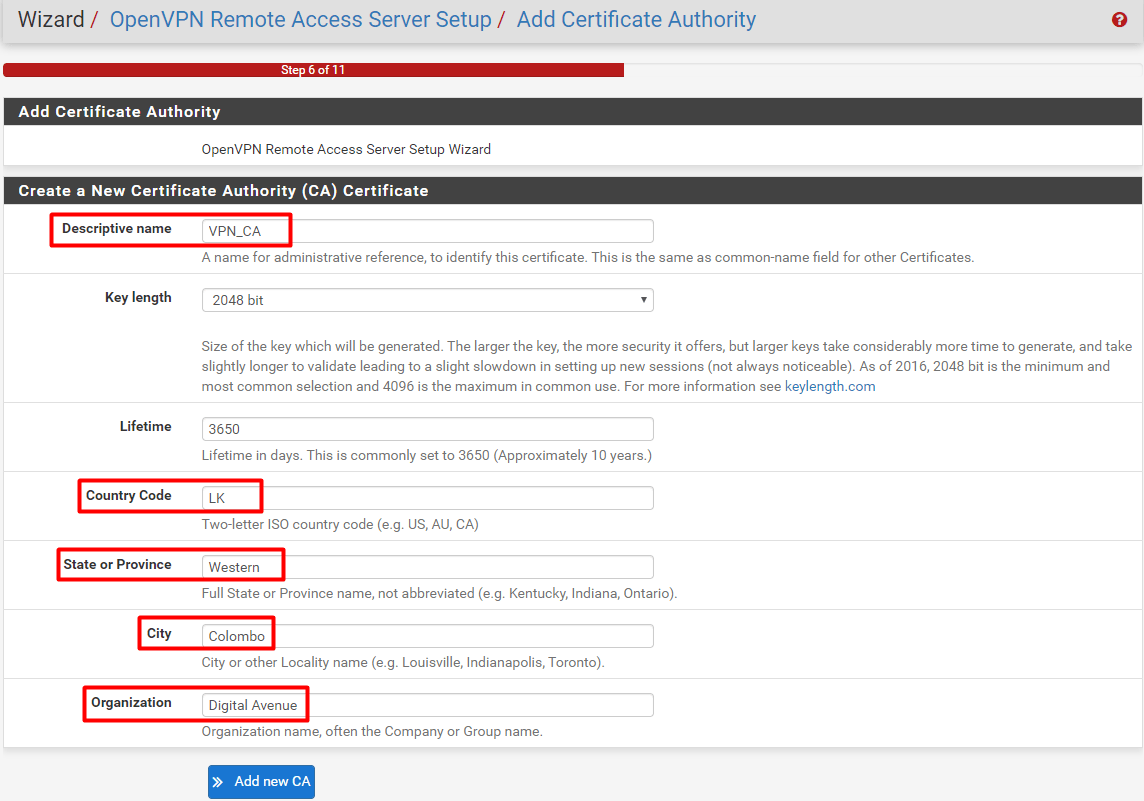Select the State or Province text box
1144x801 pixels.
427,567
